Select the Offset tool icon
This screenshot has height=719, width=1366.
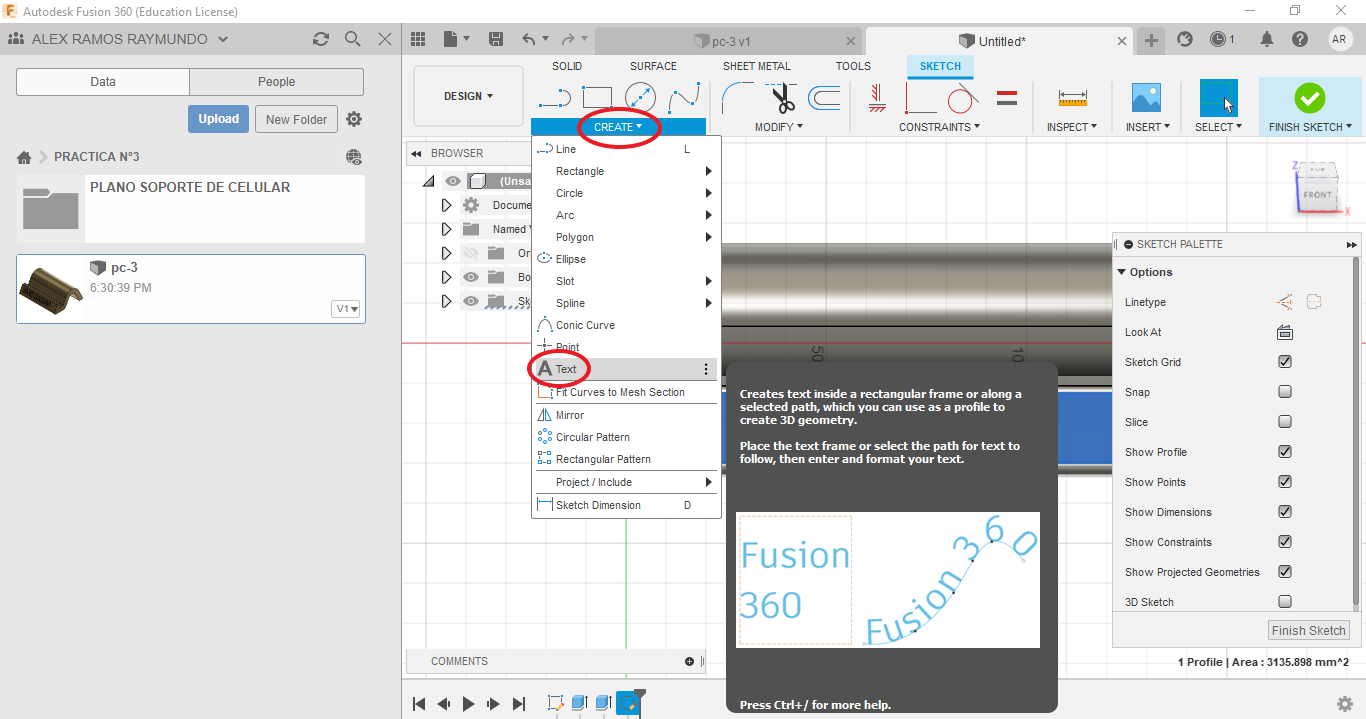point(824,97)
